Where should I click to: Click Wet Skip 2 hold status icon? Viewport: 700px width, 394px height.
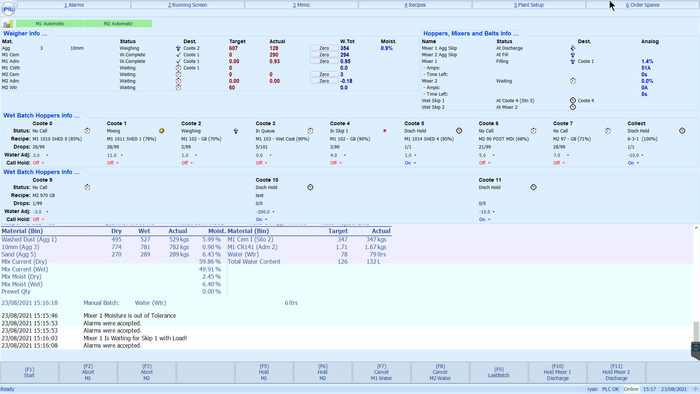pos(573,107)
